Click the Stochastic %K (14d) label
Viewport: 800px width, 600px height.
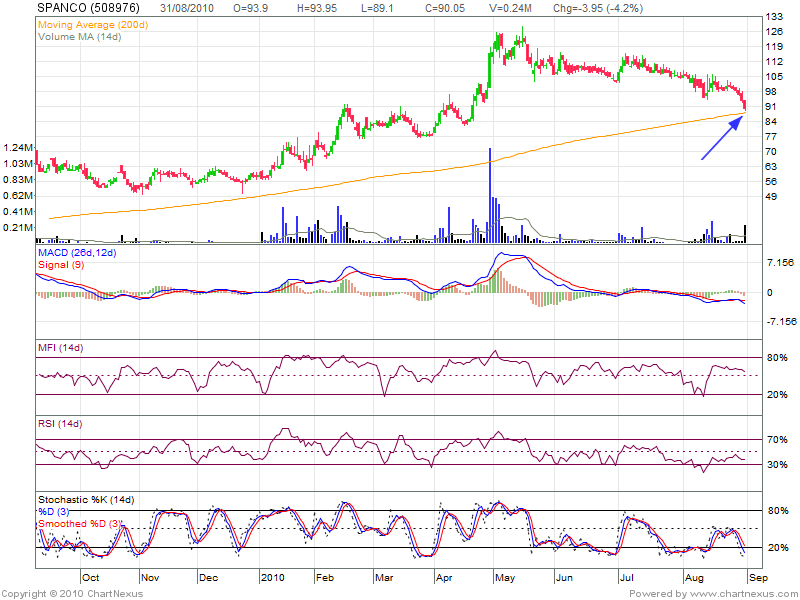coord(85,499)
